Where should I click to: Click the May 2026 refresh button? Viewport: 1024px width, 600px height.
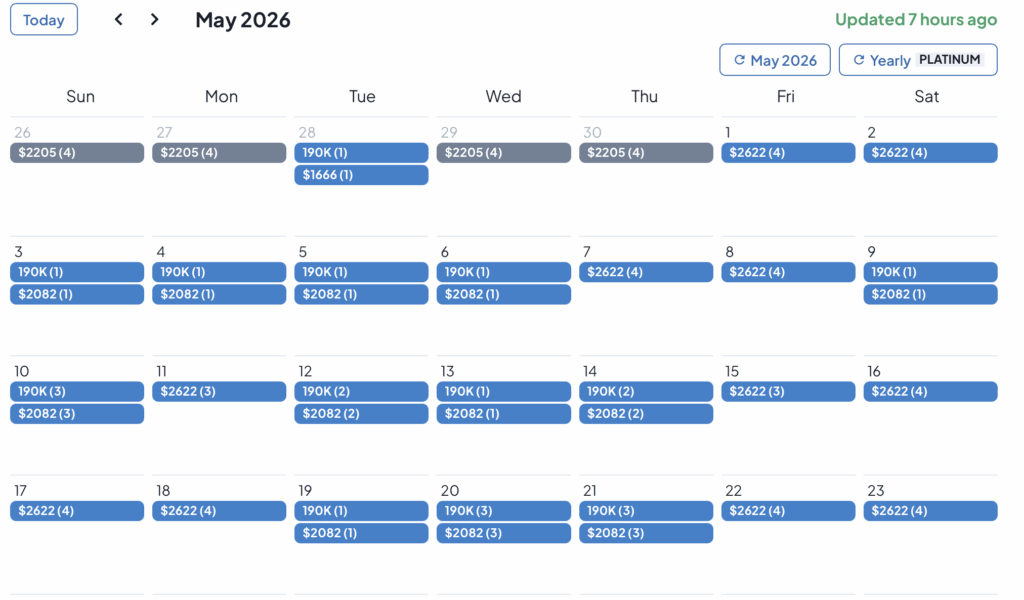pos(774,60)
